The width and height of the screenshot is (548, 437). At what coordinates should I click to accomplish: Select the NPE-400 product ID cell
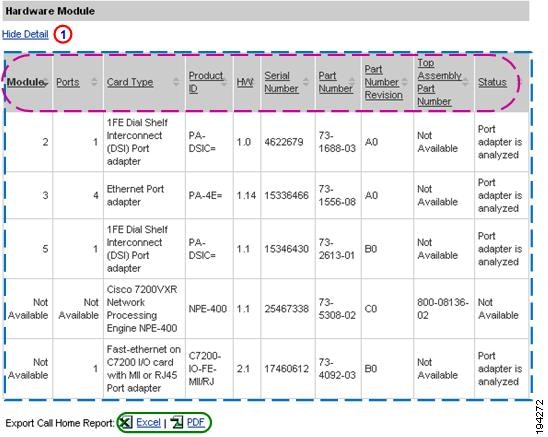pyautogui.click(x=209, y=309)
